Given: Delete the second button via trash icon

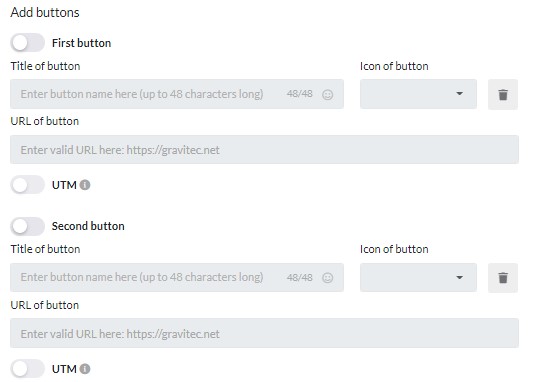Looking at the screenshot, I should point(503,278).
